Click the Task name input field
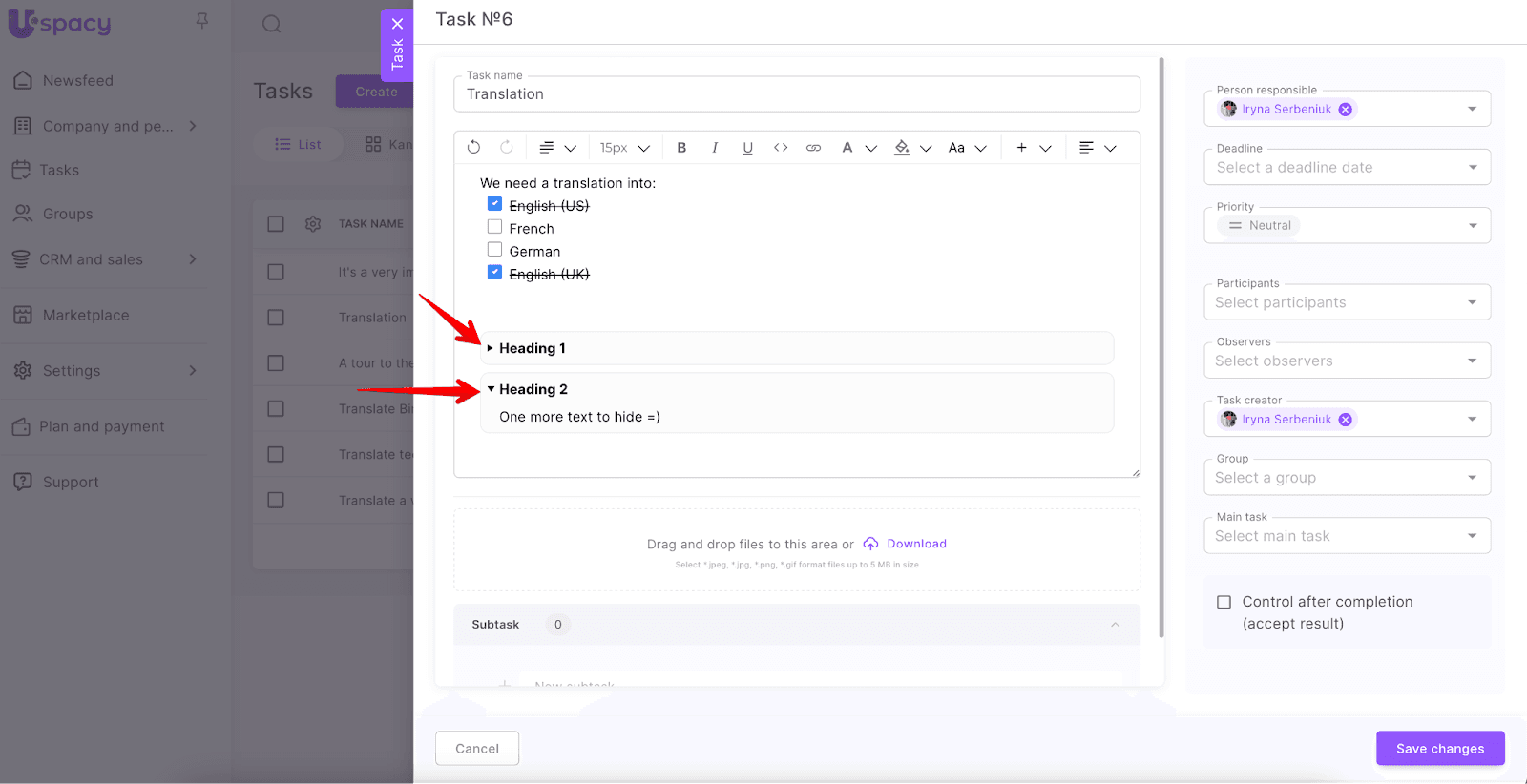Screen dimensions: 1527x784 click(x=796, y=94)
